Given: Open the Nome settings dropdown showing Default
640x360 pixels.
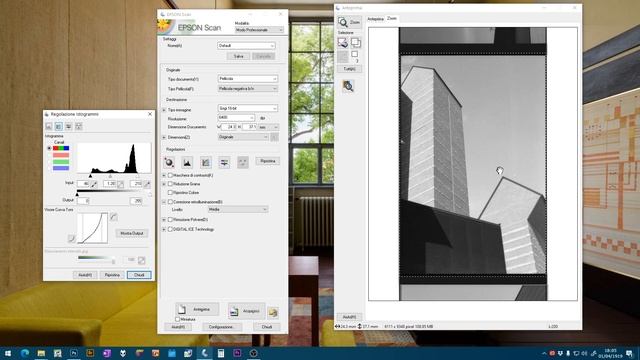Looking at the screenshot, I should [x=246, y=46].
